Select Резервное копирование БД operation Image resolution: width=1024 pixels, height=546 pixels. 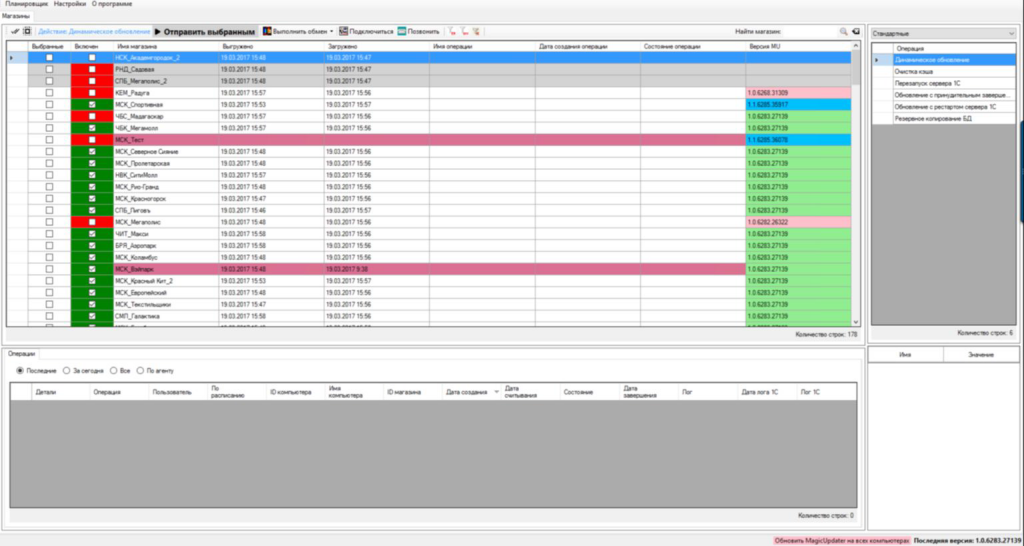(954, 118)
